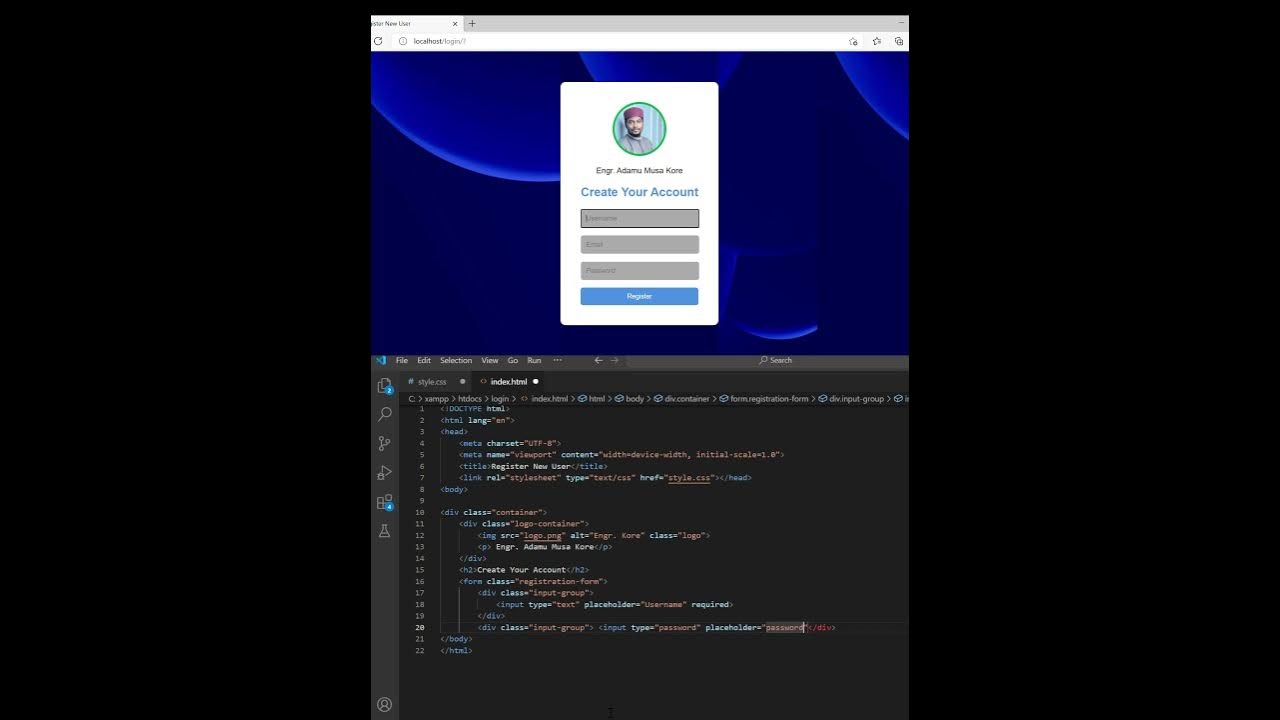Click the form opening tag on line 16
1280x720 pixels.
533,581
